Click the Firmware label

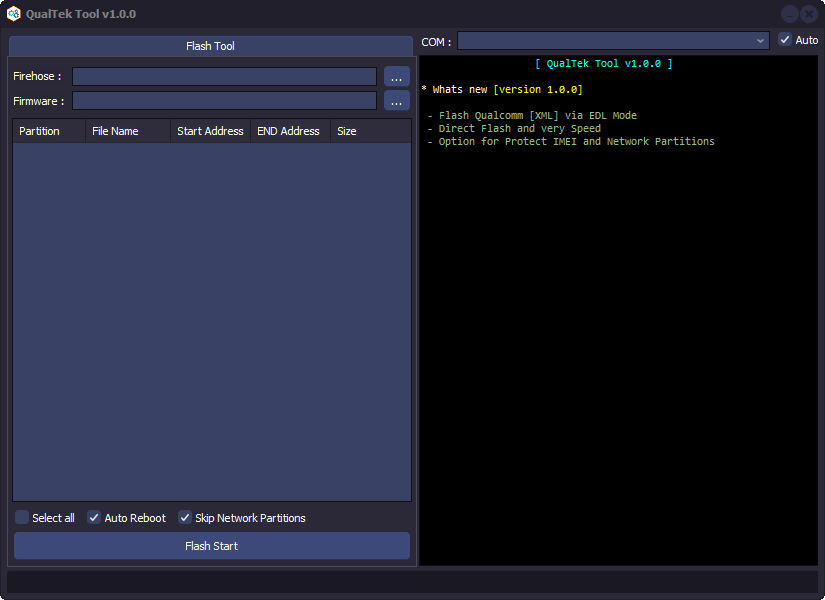[38, 101]
